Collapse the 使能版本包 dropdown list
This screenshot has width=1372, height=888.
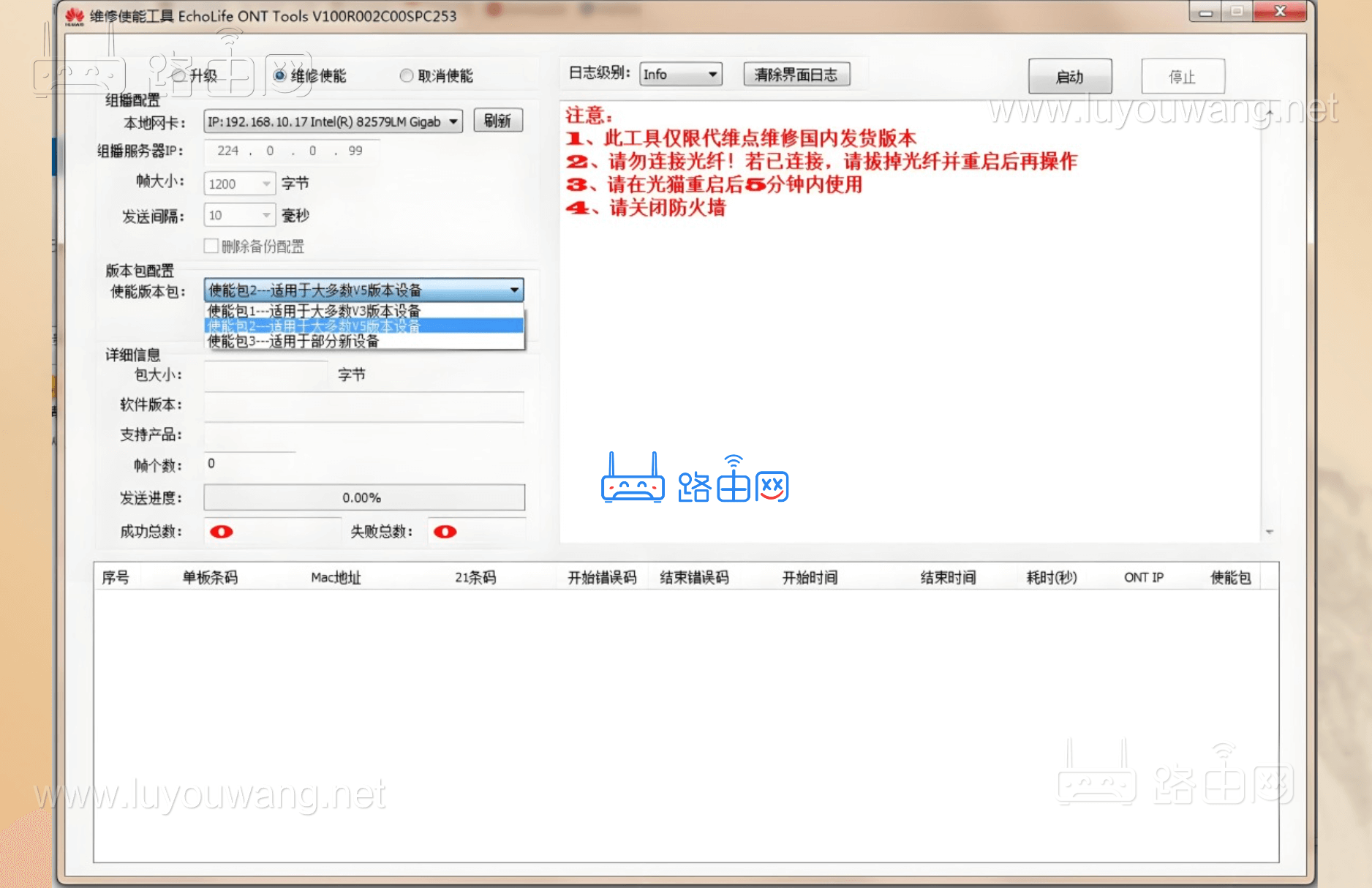click(513, 290)
